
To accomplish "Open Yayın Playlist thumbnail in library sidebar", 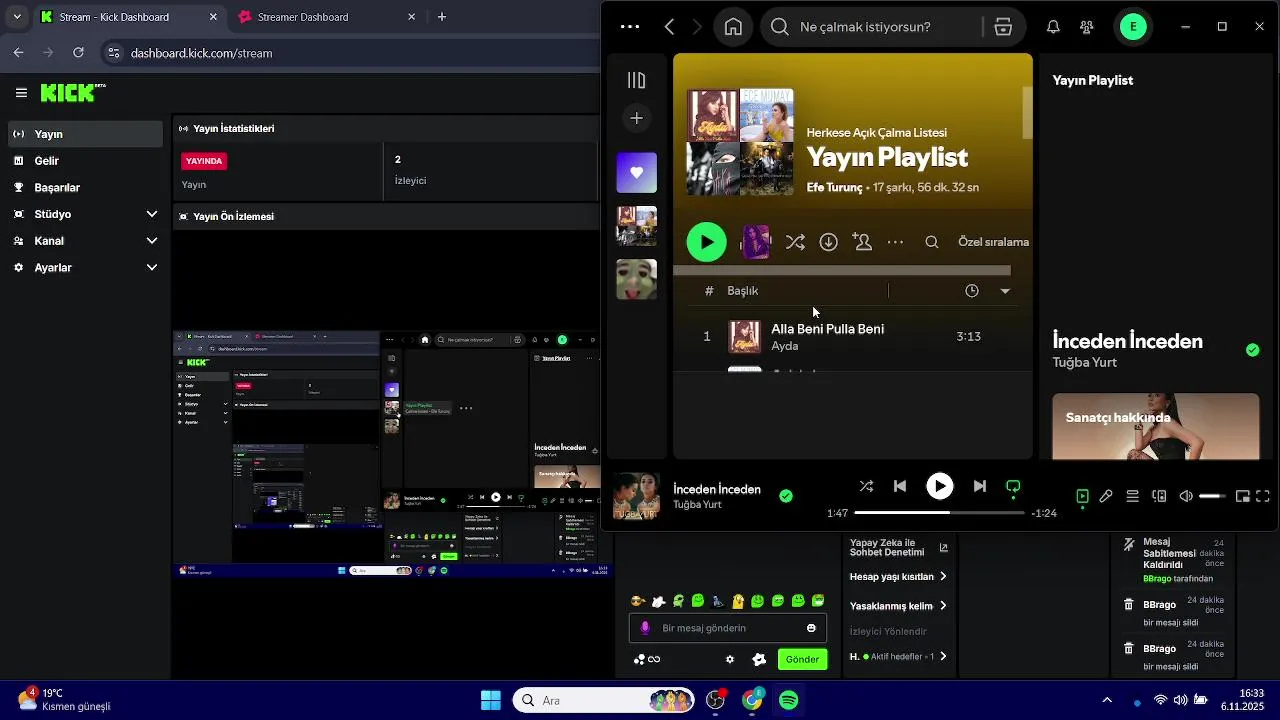I will (636, 226).
